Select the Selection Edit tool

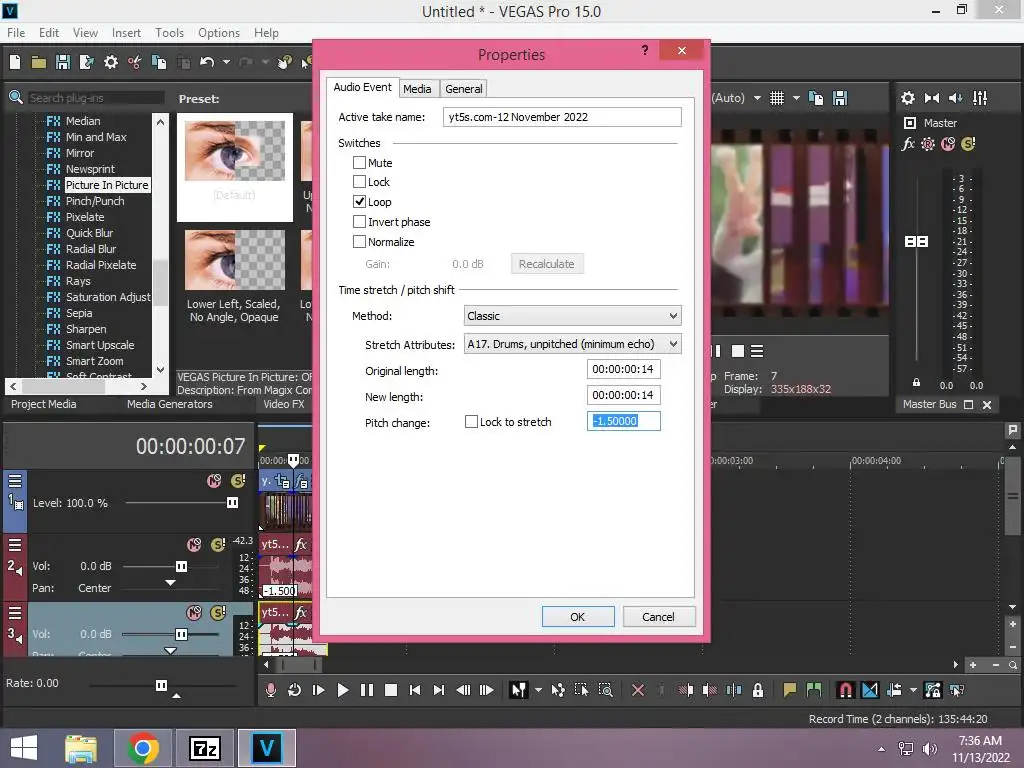(x=581, y=690)
